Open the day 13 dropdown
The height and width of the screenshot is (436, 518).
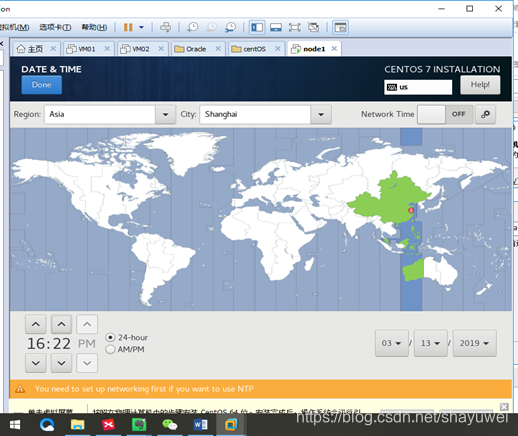430,343
